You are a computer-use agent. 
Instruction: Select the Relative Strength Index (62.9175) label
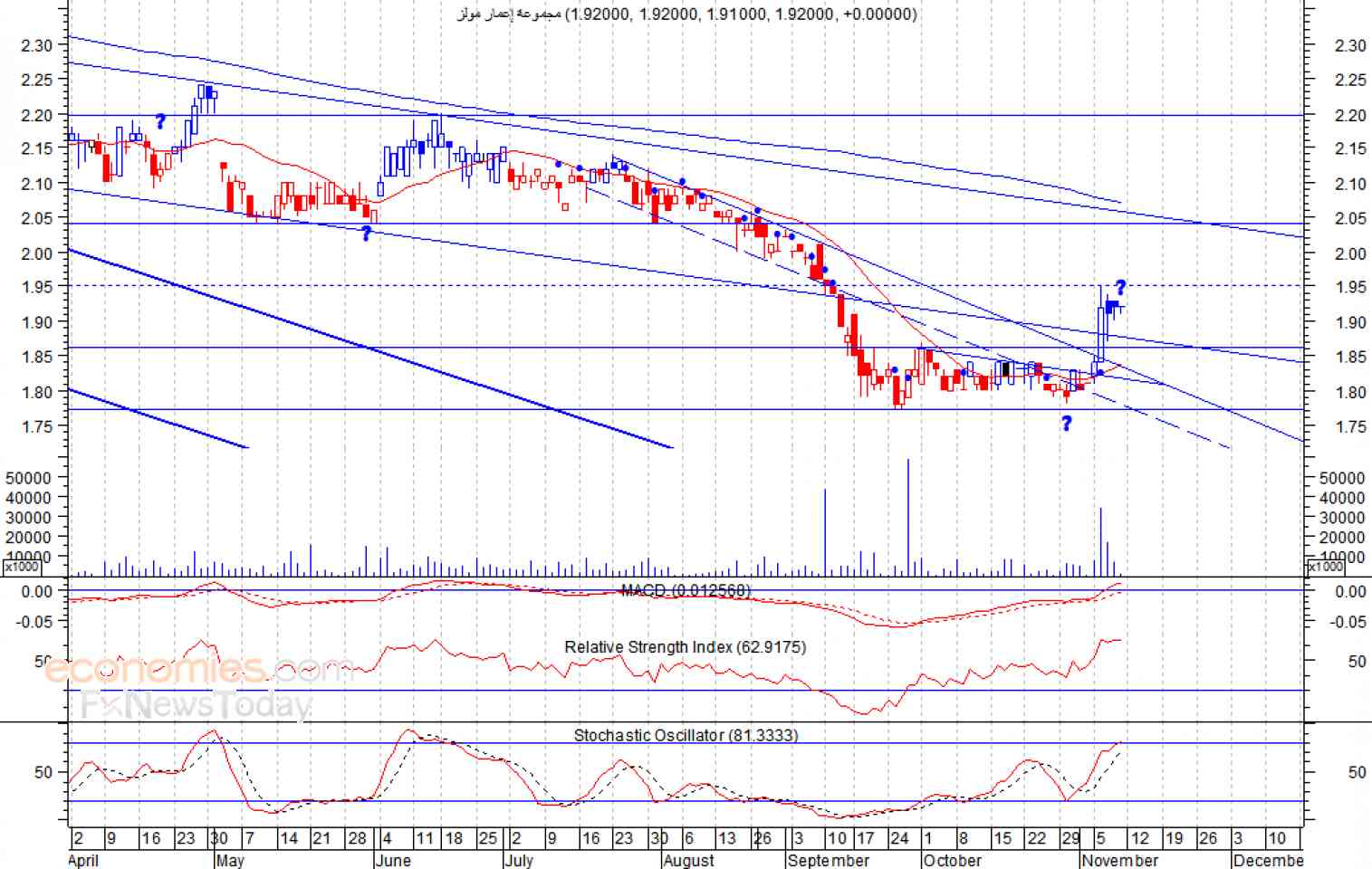pos(685,647)
